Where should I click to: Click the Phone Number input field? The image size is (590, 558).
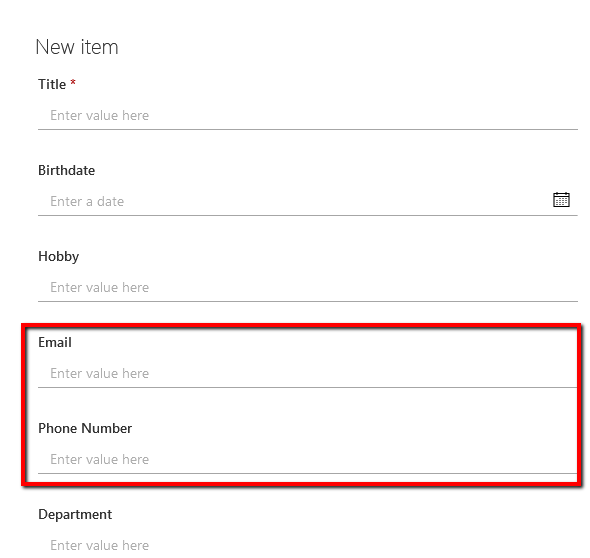click(308, 459)
